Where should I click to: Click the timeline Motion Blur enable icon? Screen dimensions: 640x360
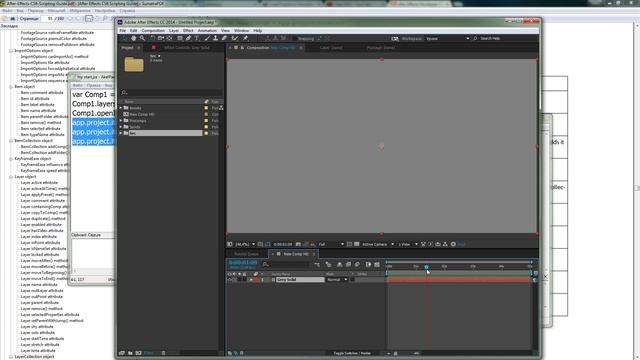click(358, 264)
